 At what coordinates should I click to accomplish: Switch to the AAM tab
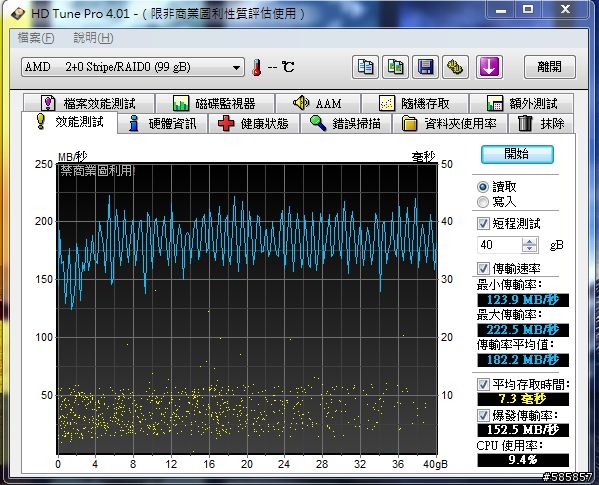coord(318,103)
